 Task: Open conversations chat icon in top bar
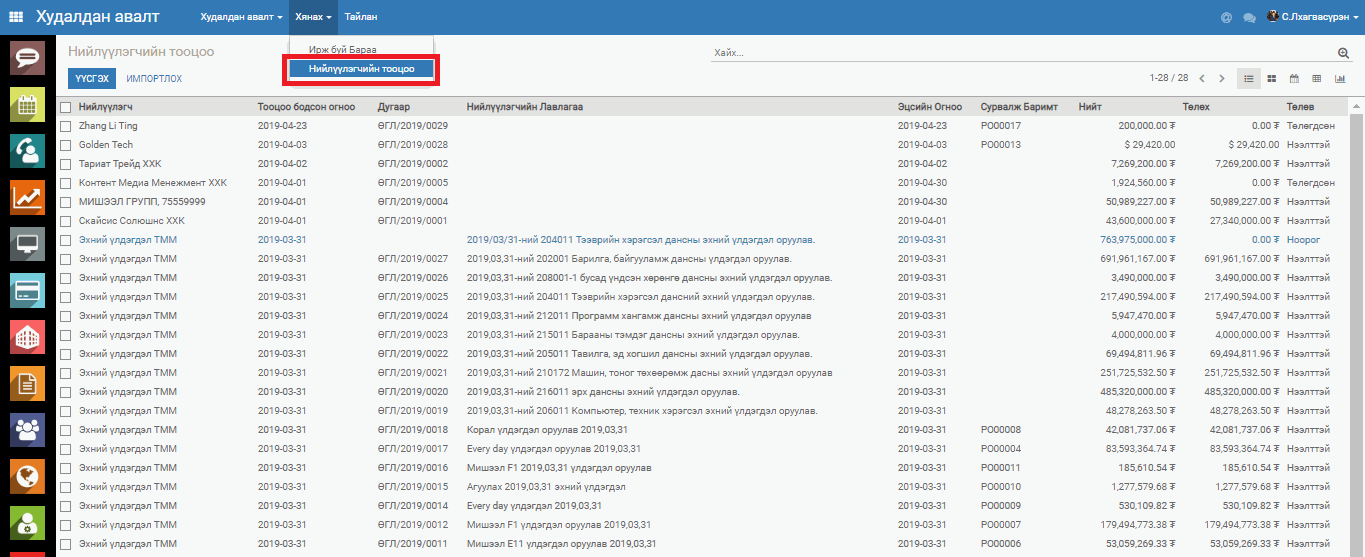[1249, 17]
